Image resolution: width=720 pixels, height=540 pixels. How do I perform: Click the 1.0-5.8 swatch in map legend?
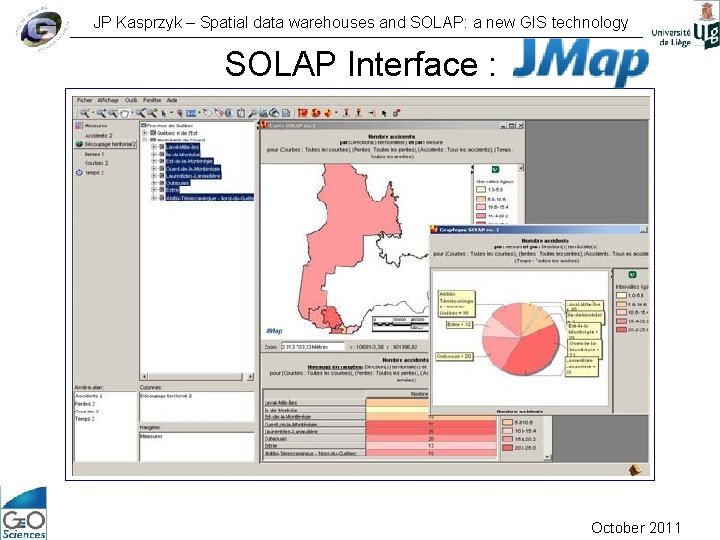point(481,189)
